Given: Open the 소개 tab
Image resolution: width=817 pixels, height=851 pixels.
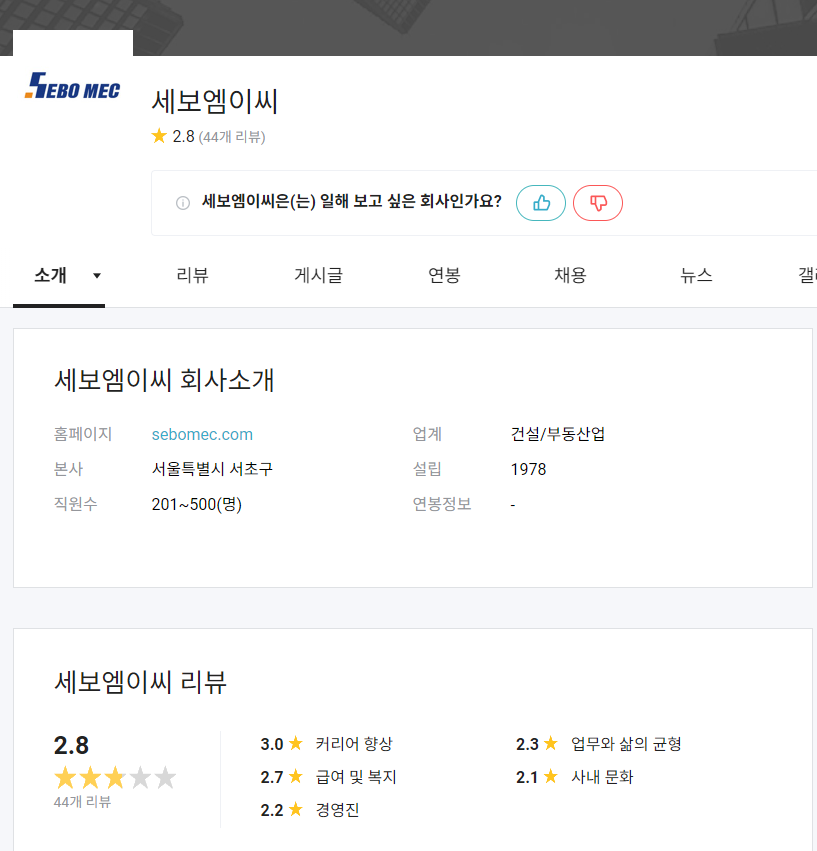Looking at the screenshot, I should (50, 275).
